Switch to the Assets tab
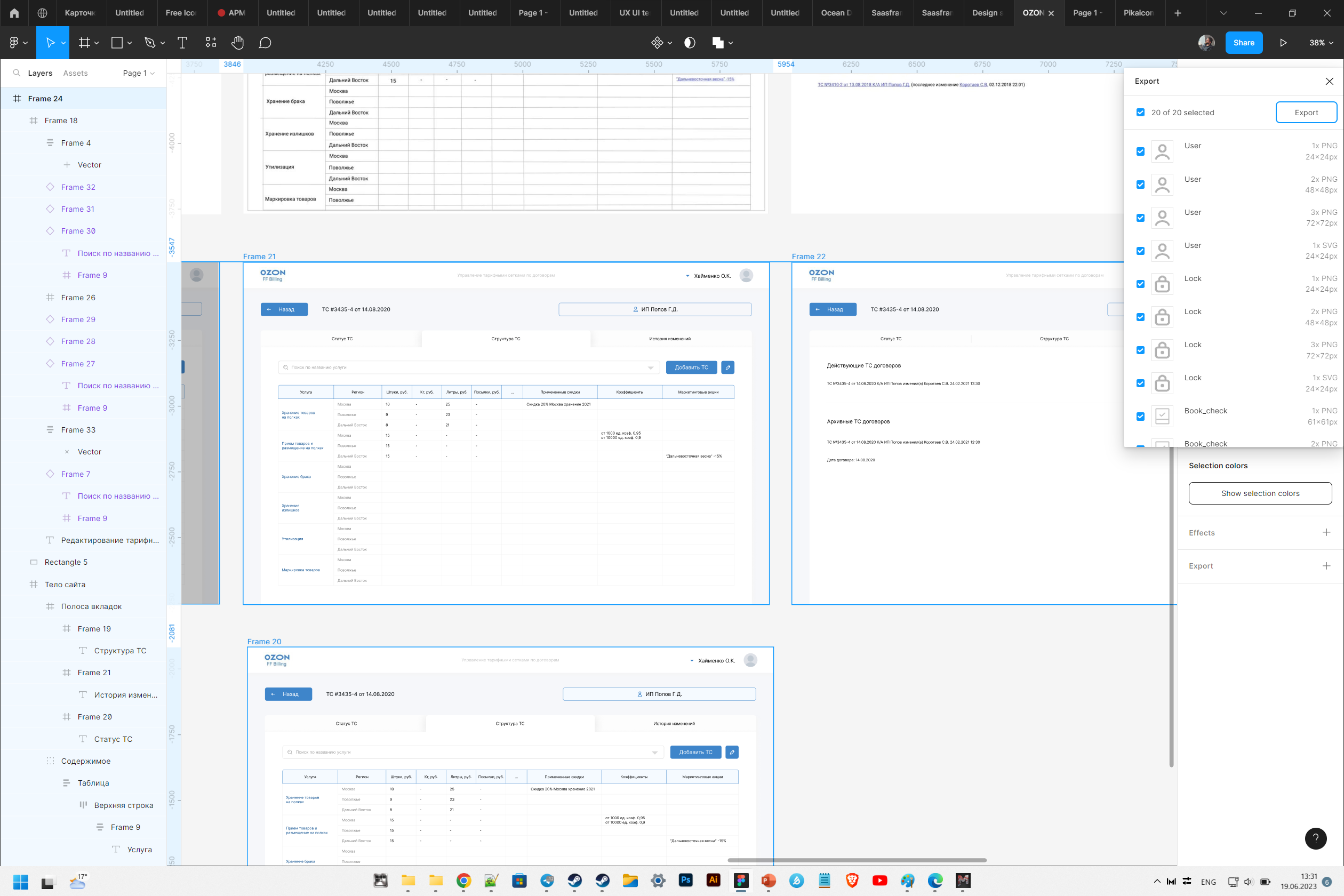The image size is (1344, 896). 75,73
